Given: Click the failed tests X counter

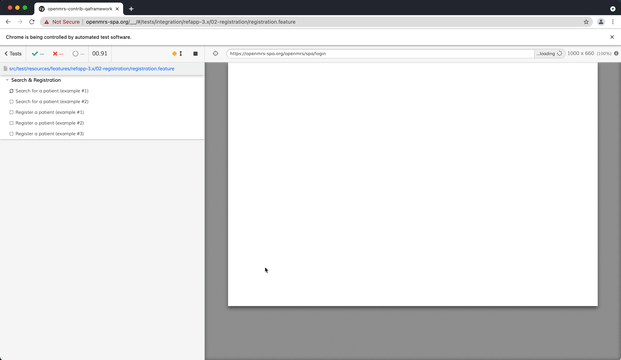Looking at the screenshot, I should 58,53.
